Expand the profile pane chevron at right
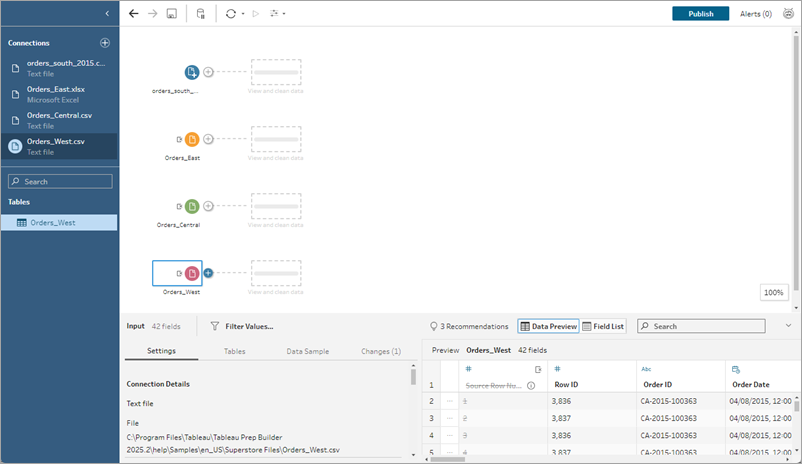This screenshot has width=802, height=464. pos(788,325)
